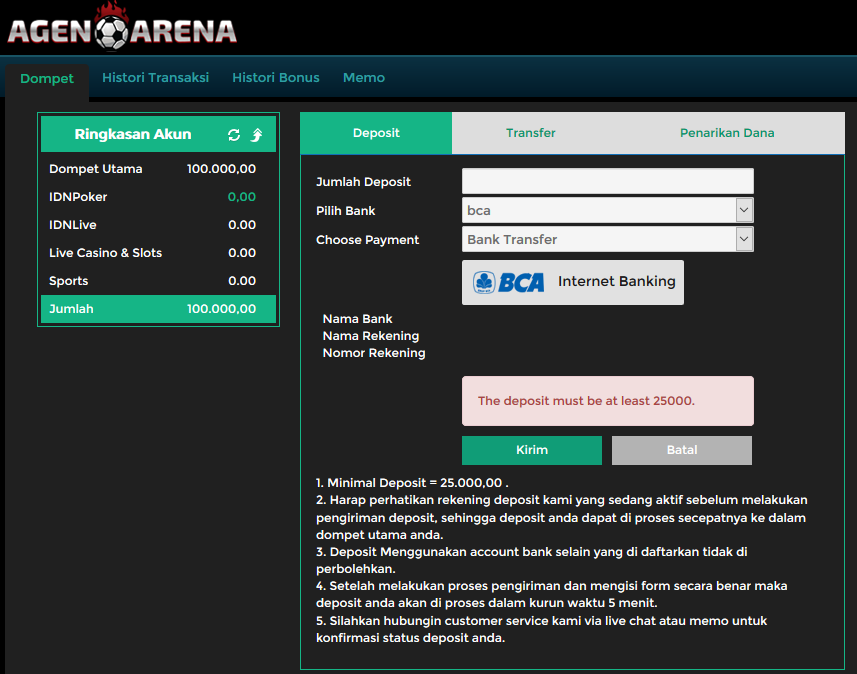Open the Histori Bonus tab
This screenshot has height=674, width=857.
(x=276, y=78)
